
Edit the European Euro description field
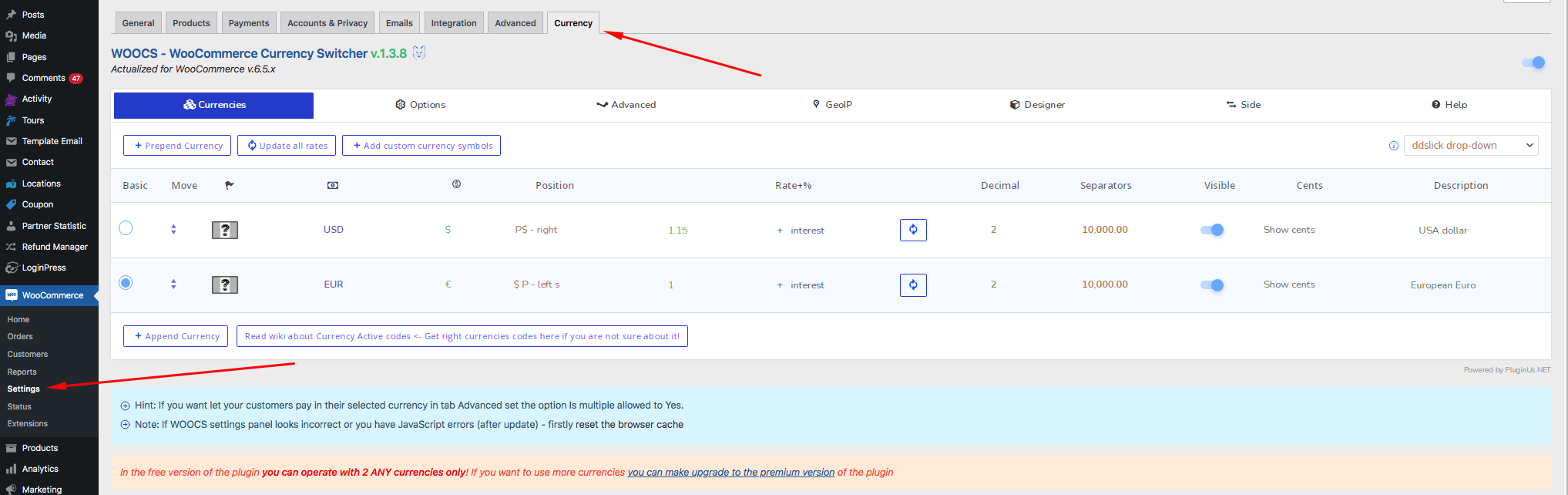(1443, 285)
